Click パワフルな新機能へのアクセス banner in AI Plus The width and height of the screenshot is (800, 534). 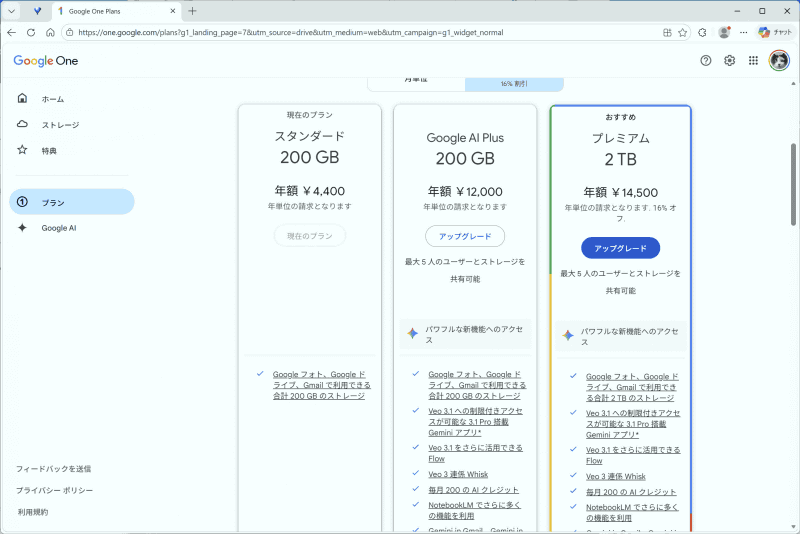click(465, 334)
